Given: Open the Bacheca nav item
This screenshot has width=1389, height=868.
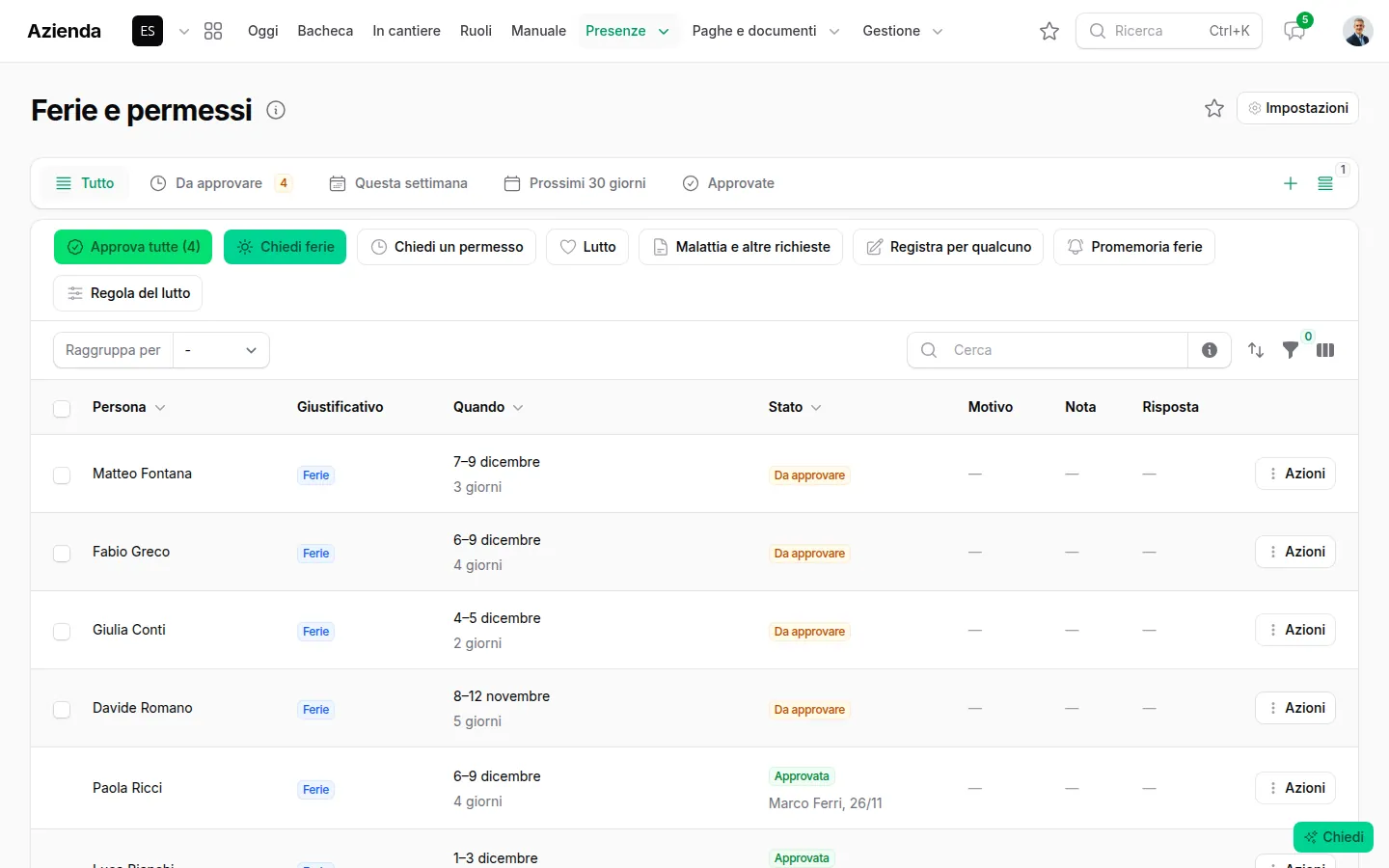Looking at the screenshot, I should point(325,31).
